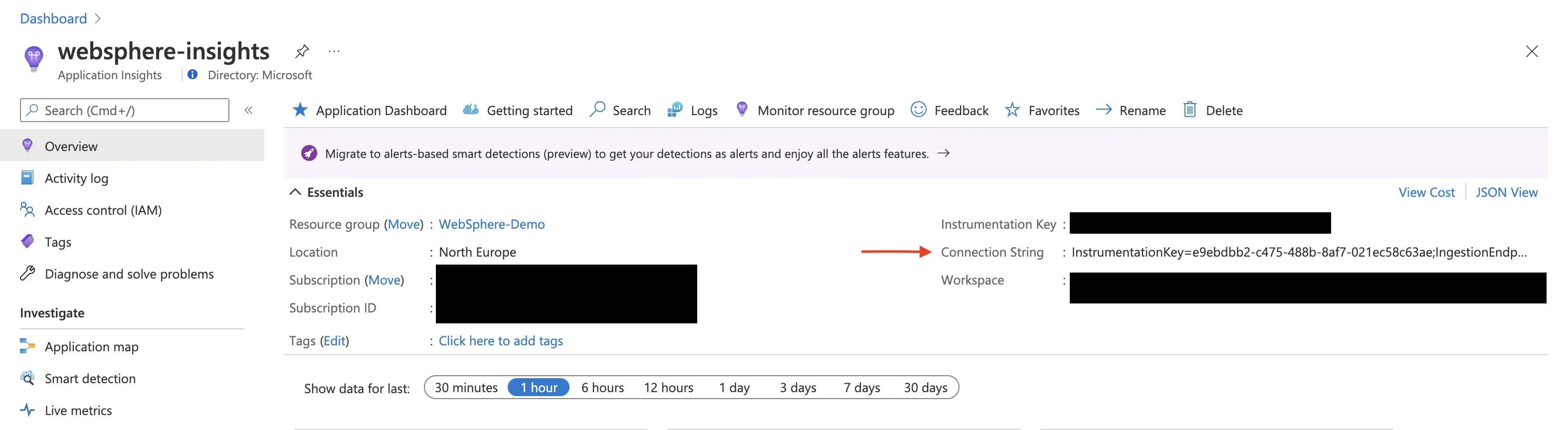Click the Logs icon in toolbar
Screen dimensions: 1568x430
pyautogui.click(x=675, y=110)
